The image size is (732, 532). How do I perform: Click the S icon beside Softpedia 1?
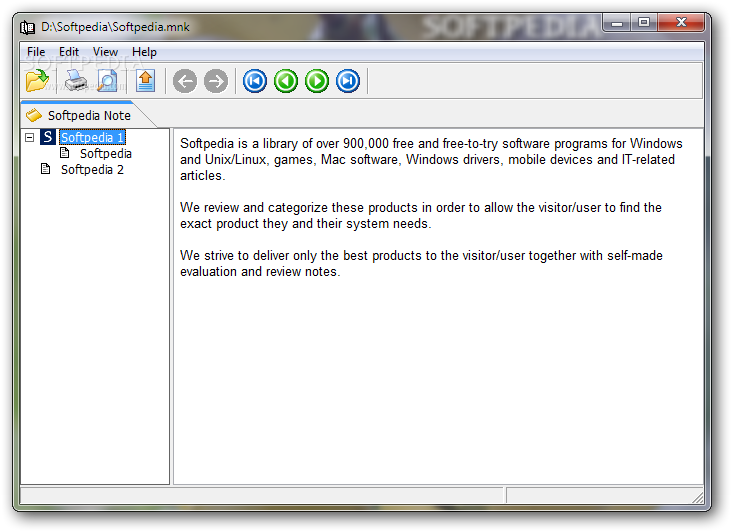click(48, 137)
